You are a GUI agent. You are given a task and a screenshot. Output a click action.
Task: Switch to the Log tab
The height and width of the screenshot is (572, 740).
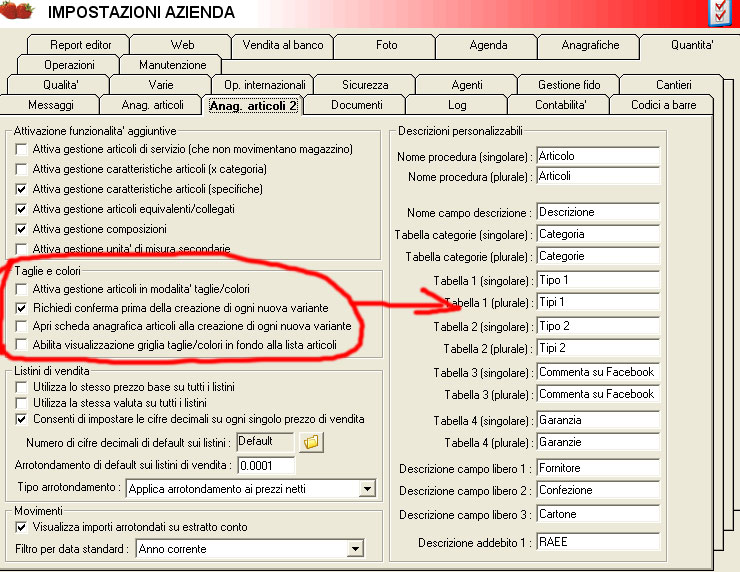pyautogui.click(x=457, y=105)
